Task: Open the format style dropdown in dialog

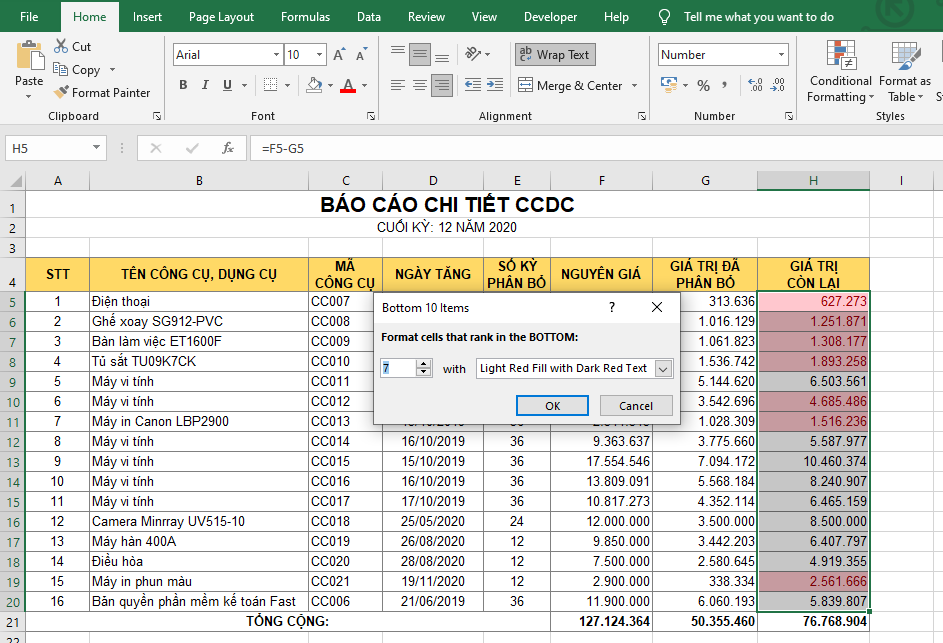Action: click(x=662, y=369)
